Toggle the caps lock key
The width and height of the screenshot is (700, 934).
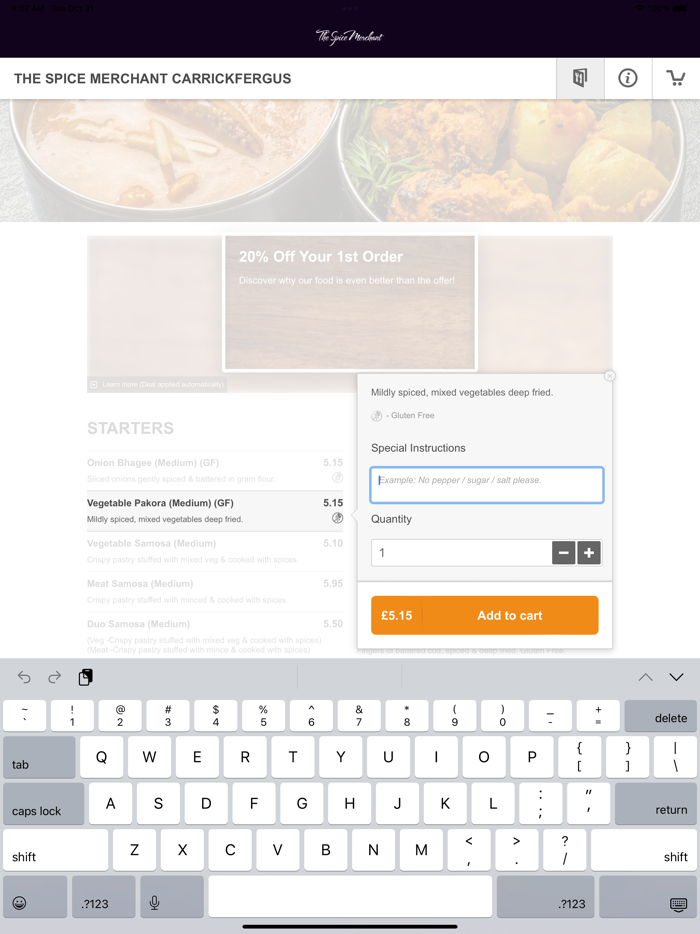[43, 804]
